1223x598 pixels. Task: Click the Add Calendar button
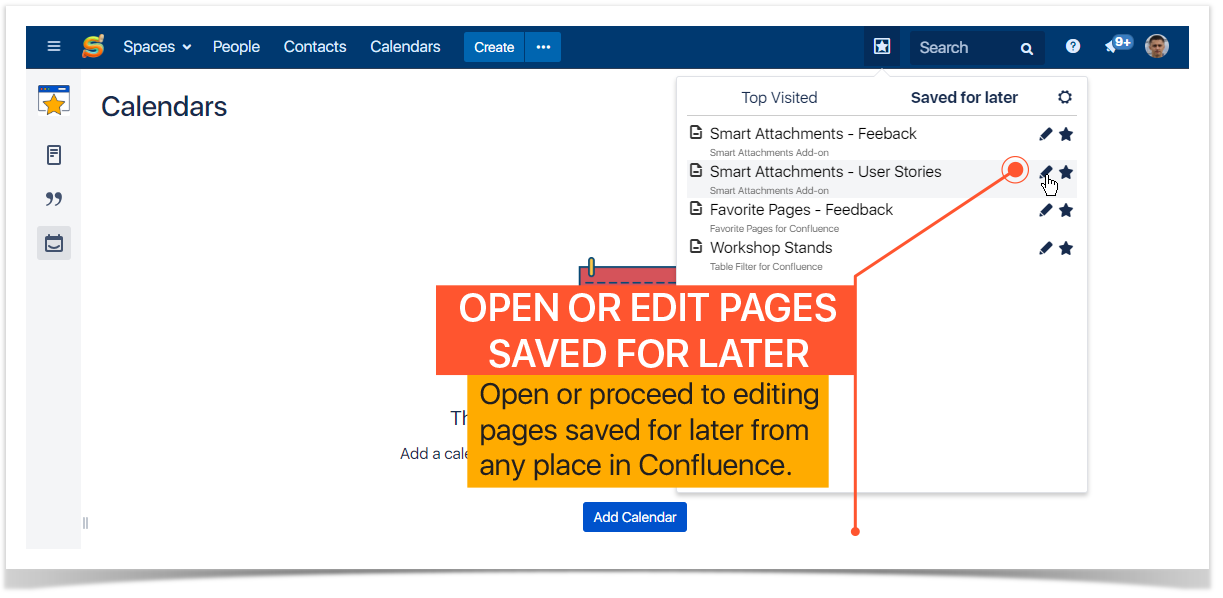pos(635,517)
